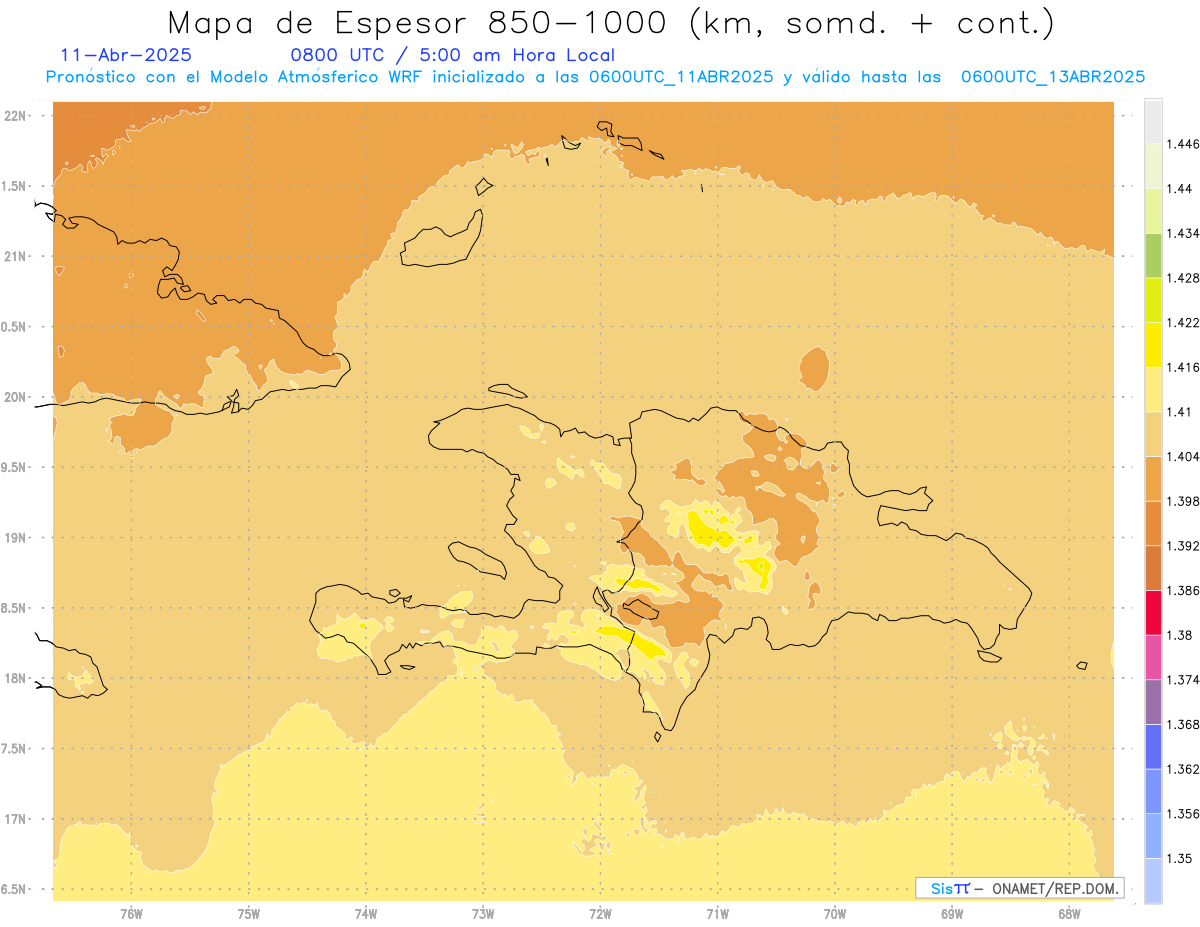Click the '0600UTC_13ABR2025' validity timestamp
1200x927 pixels.
coord(1053,77)
